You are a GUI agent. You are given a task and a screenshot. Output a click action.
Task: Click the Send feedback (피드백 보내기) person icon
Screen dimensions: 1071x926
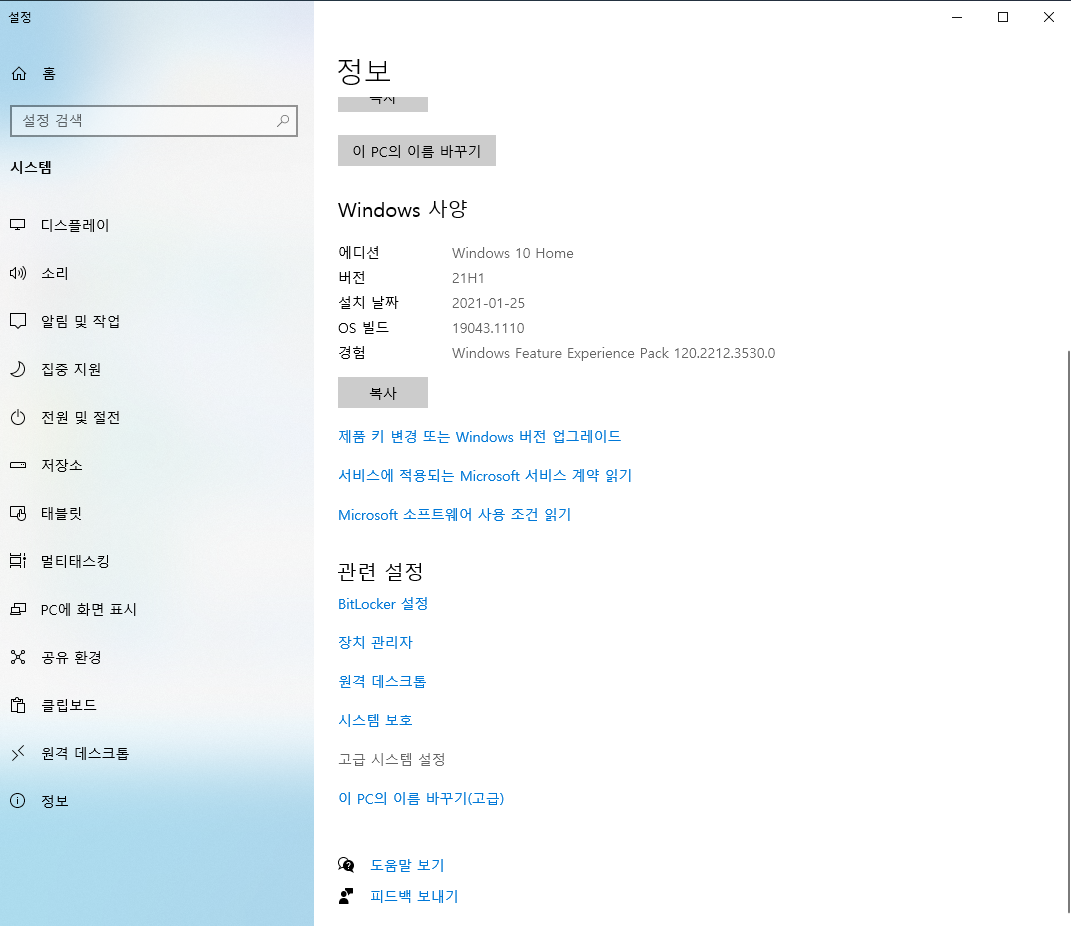tap(346, 896)
